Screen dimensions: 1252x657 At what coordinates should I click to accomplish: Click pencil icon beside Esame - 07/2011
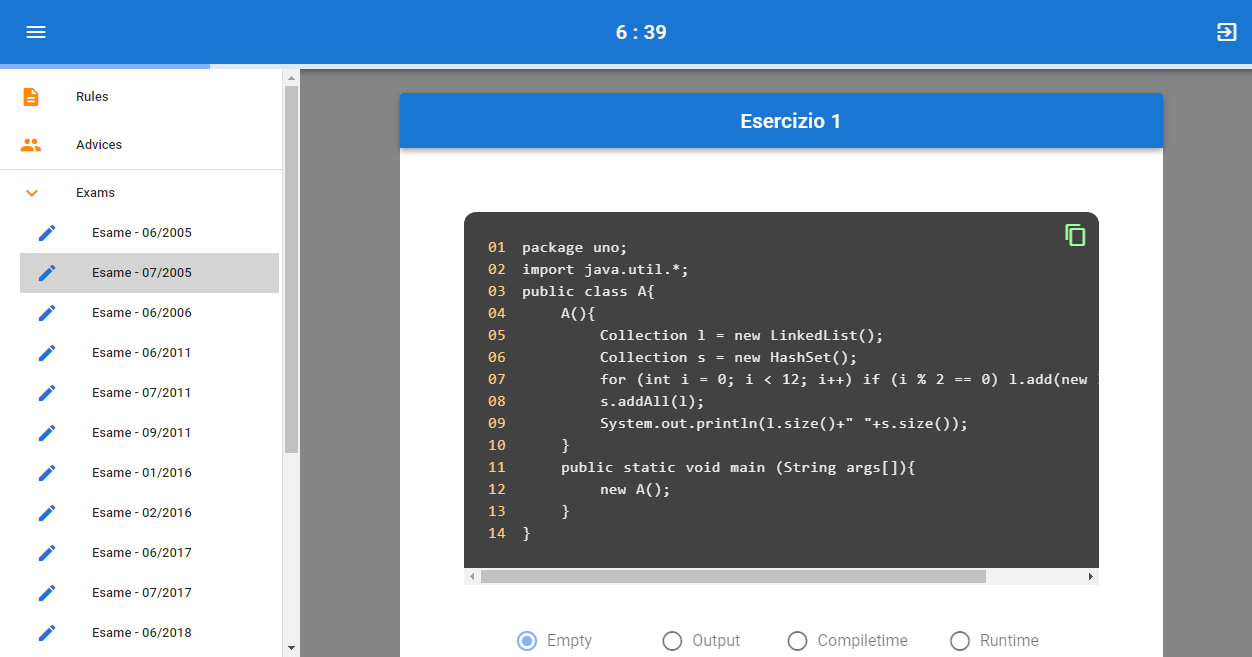(47, 393)
